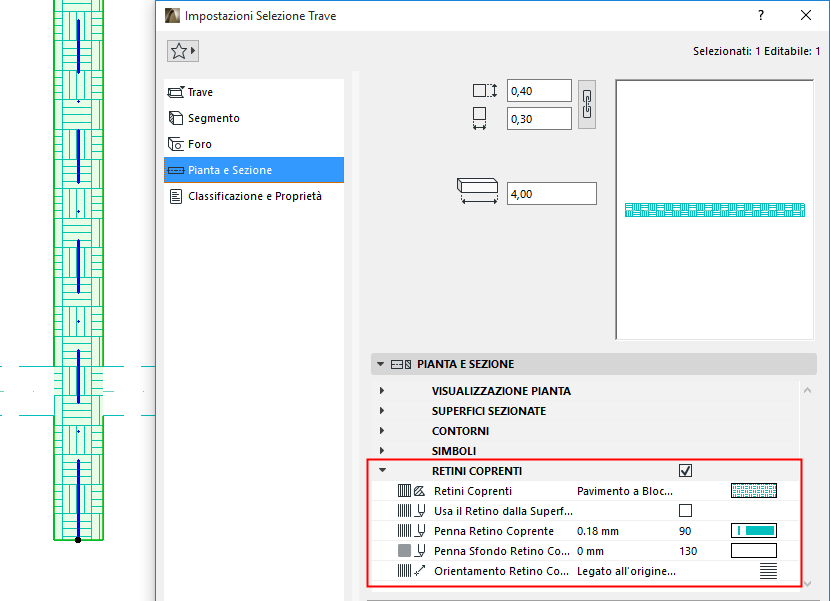Click Pavimento a Bloc... fill name

pyautogui.click(x=625, y=491)
